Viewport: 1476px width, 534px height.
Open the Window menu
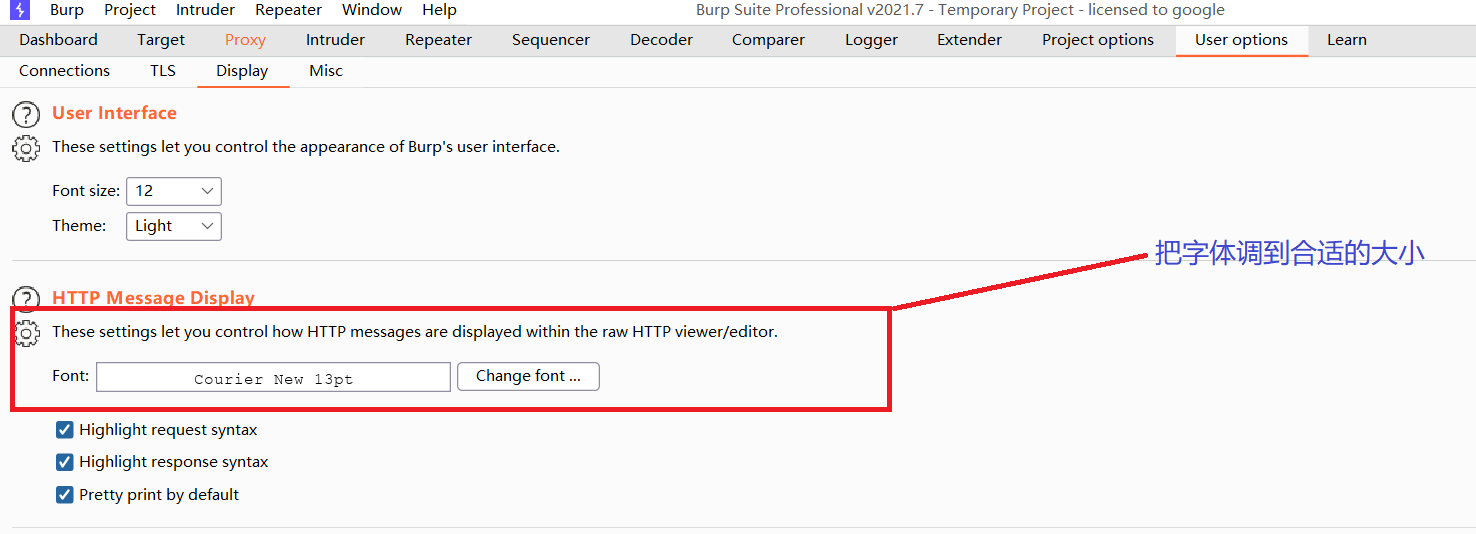pos(372,10)
